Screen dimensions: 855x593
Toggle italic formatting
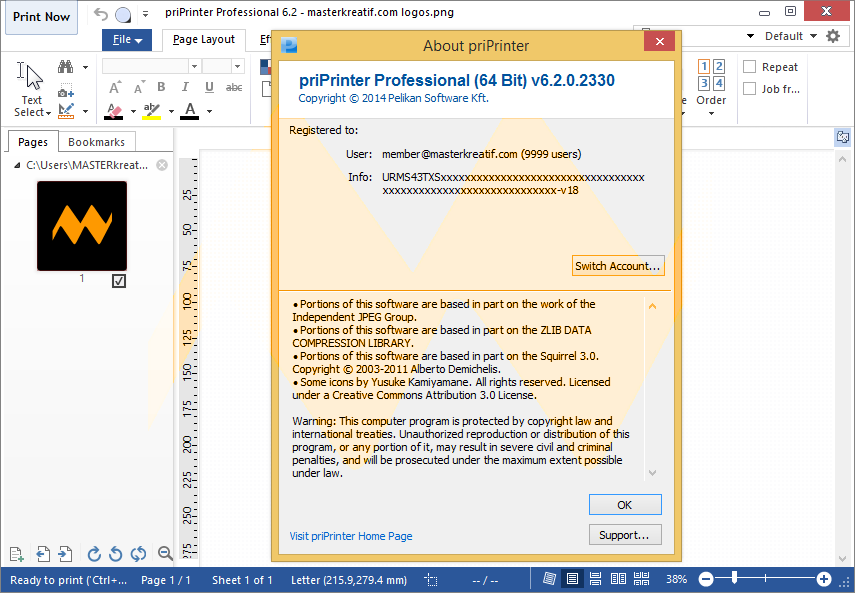[x=185, y=87]
